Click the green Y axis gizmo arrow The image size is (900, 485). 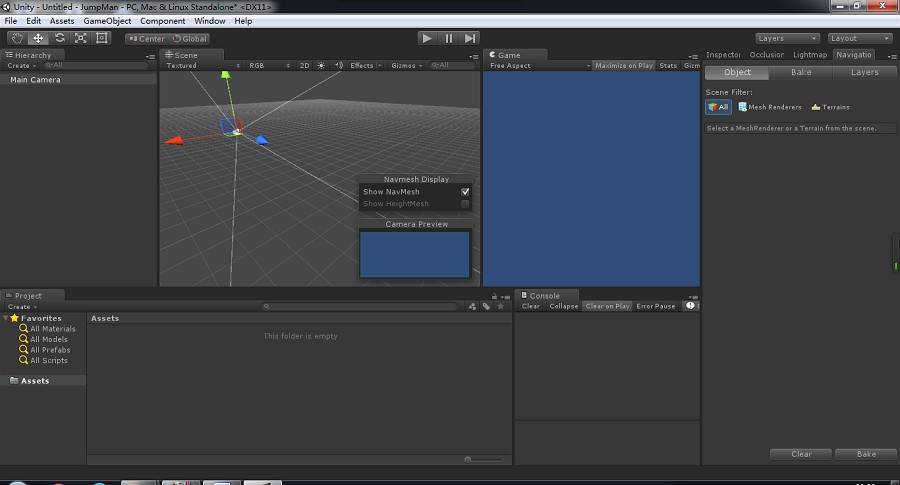pyautogui.click(x=226, y=75)
